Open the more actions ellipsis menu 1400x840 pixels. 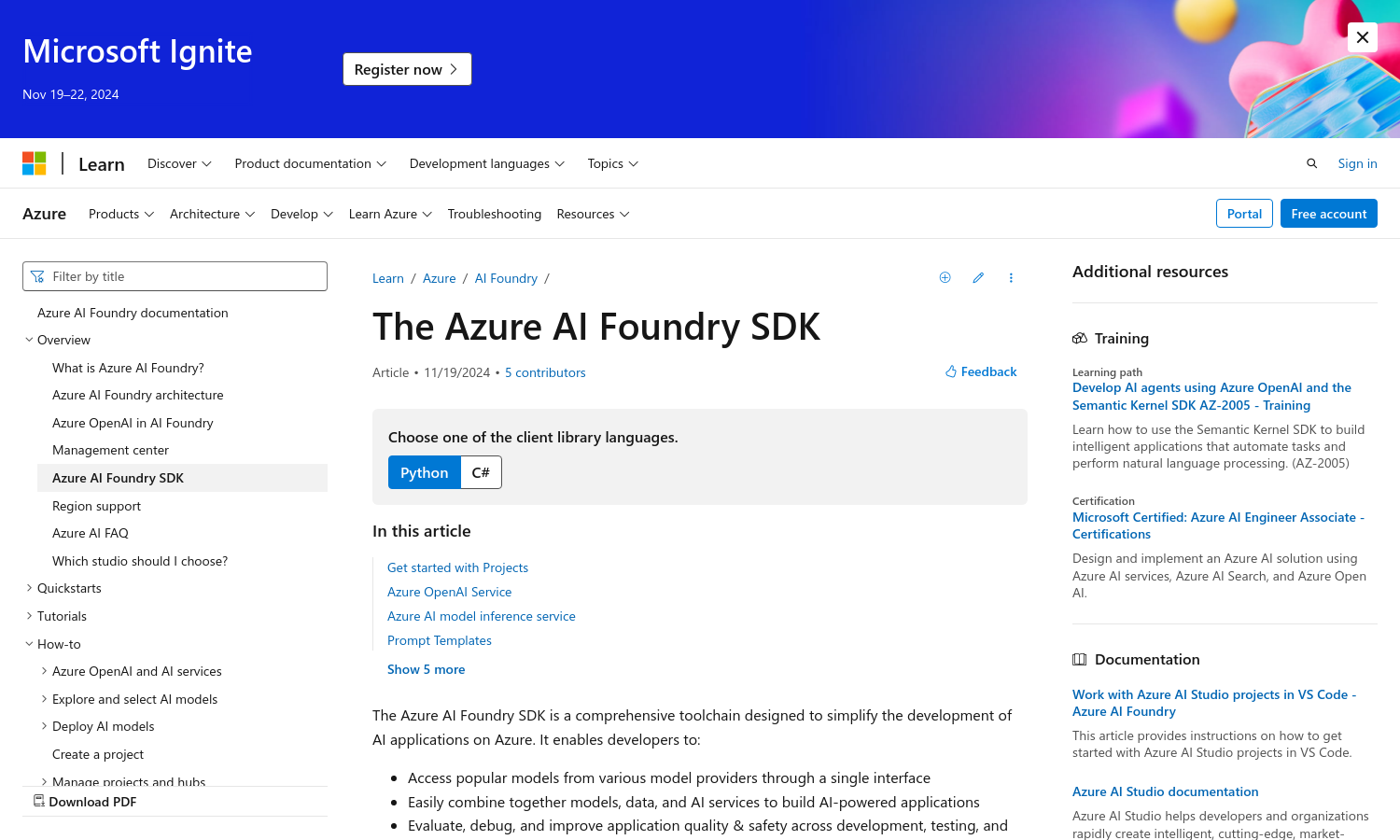[1011, 277]
